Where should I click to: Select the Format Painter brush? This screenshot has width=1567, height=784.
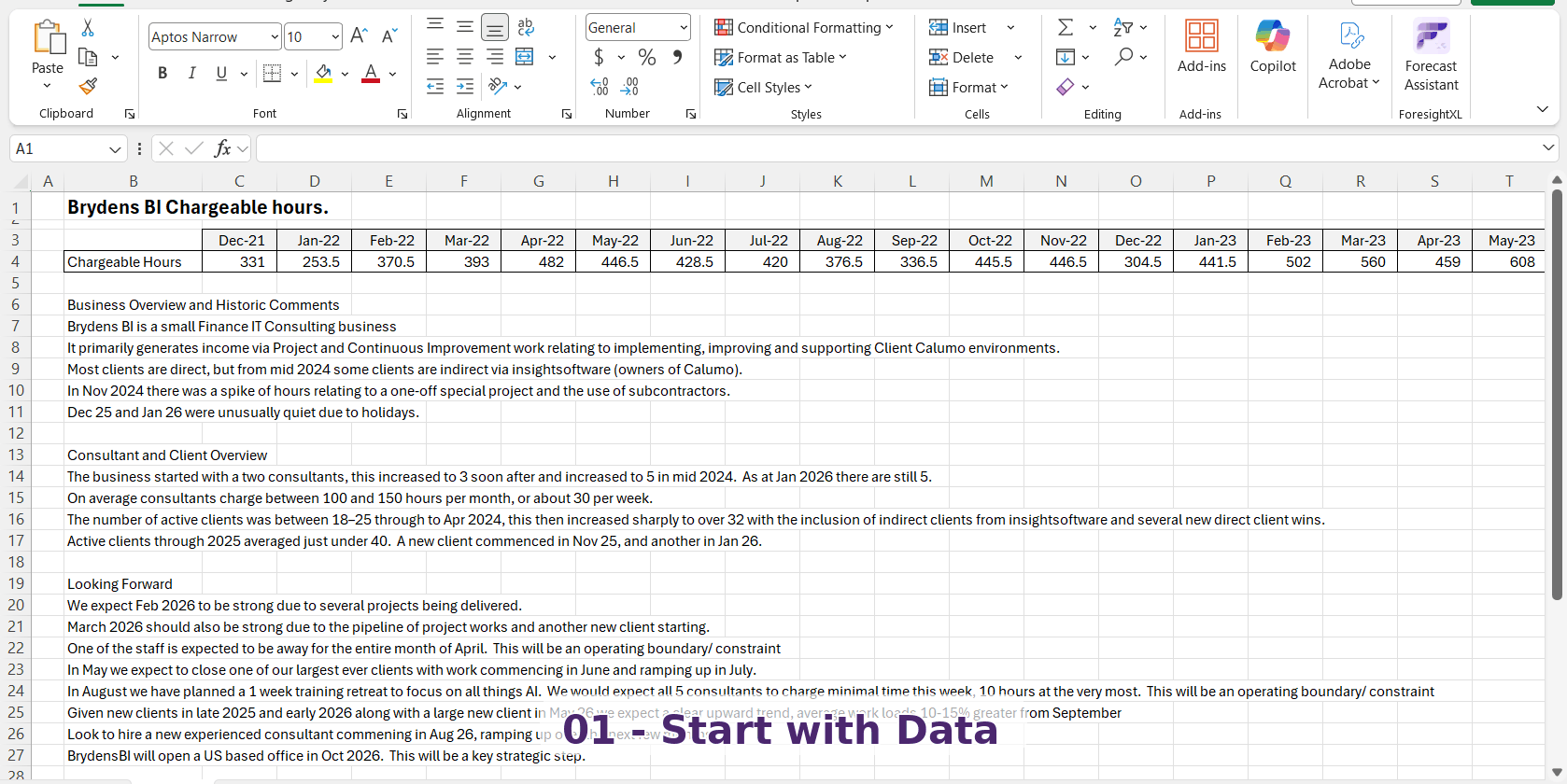point(88,86)
